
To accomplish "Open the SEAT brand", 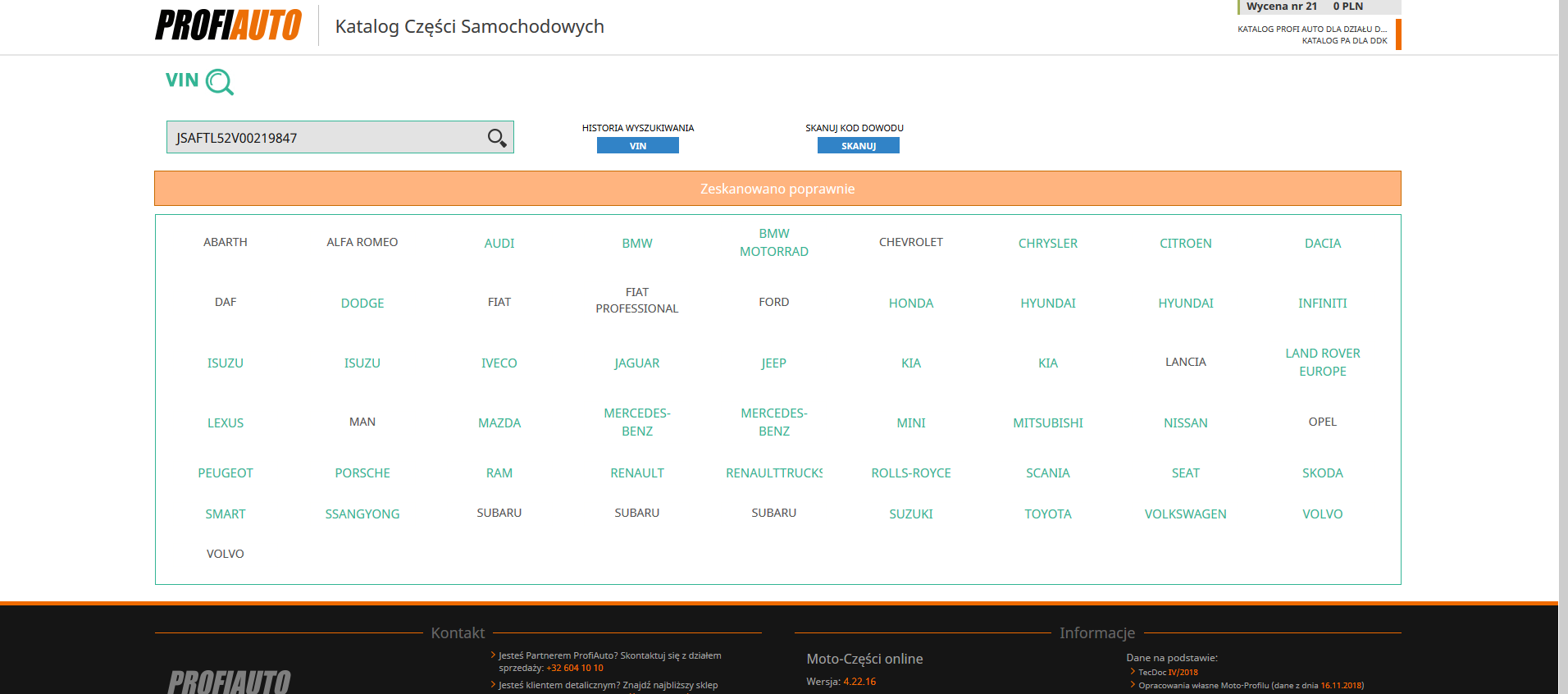I will click(1186, 473).
